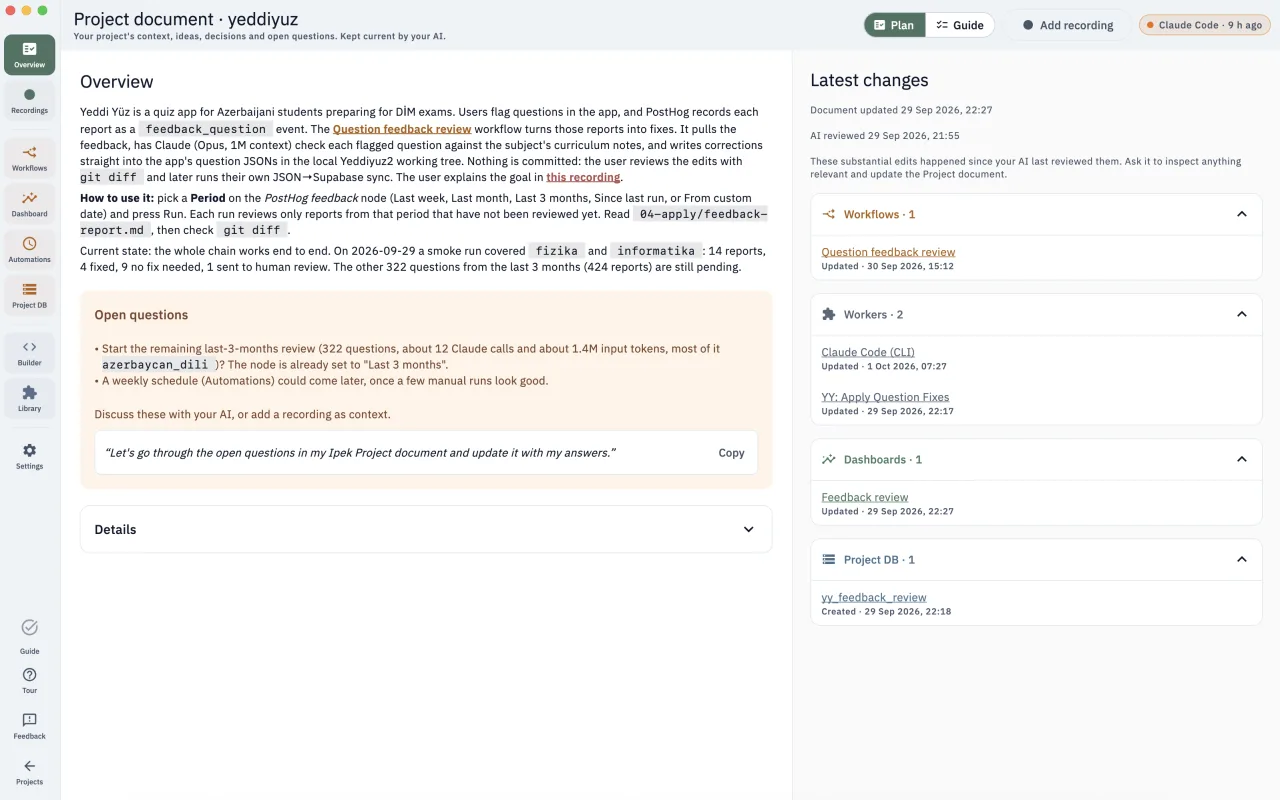Screen dimensions: 1280x800
Task: Expand the Details section
Action: point(426,529)
